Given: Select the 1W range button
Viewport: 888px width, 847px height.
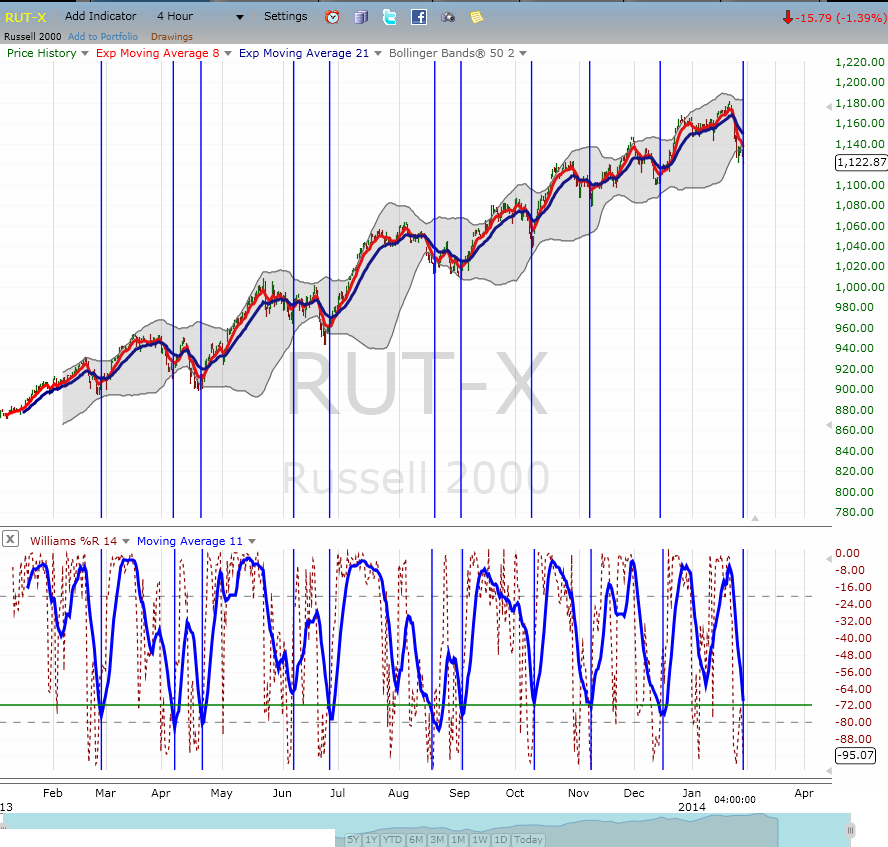Looking at the screenshot, I should click(480, 840).
